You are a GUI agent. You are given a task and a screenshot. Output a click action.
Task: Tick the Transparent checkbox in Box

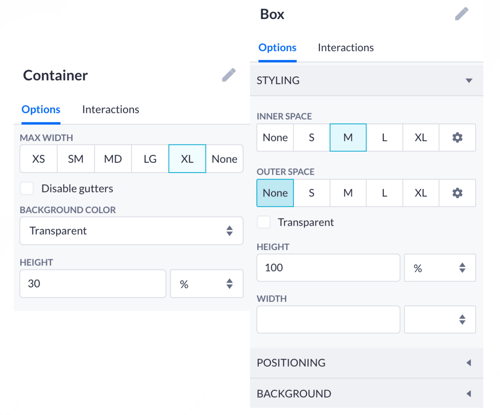pyautogui.click(x=264, y=222)
